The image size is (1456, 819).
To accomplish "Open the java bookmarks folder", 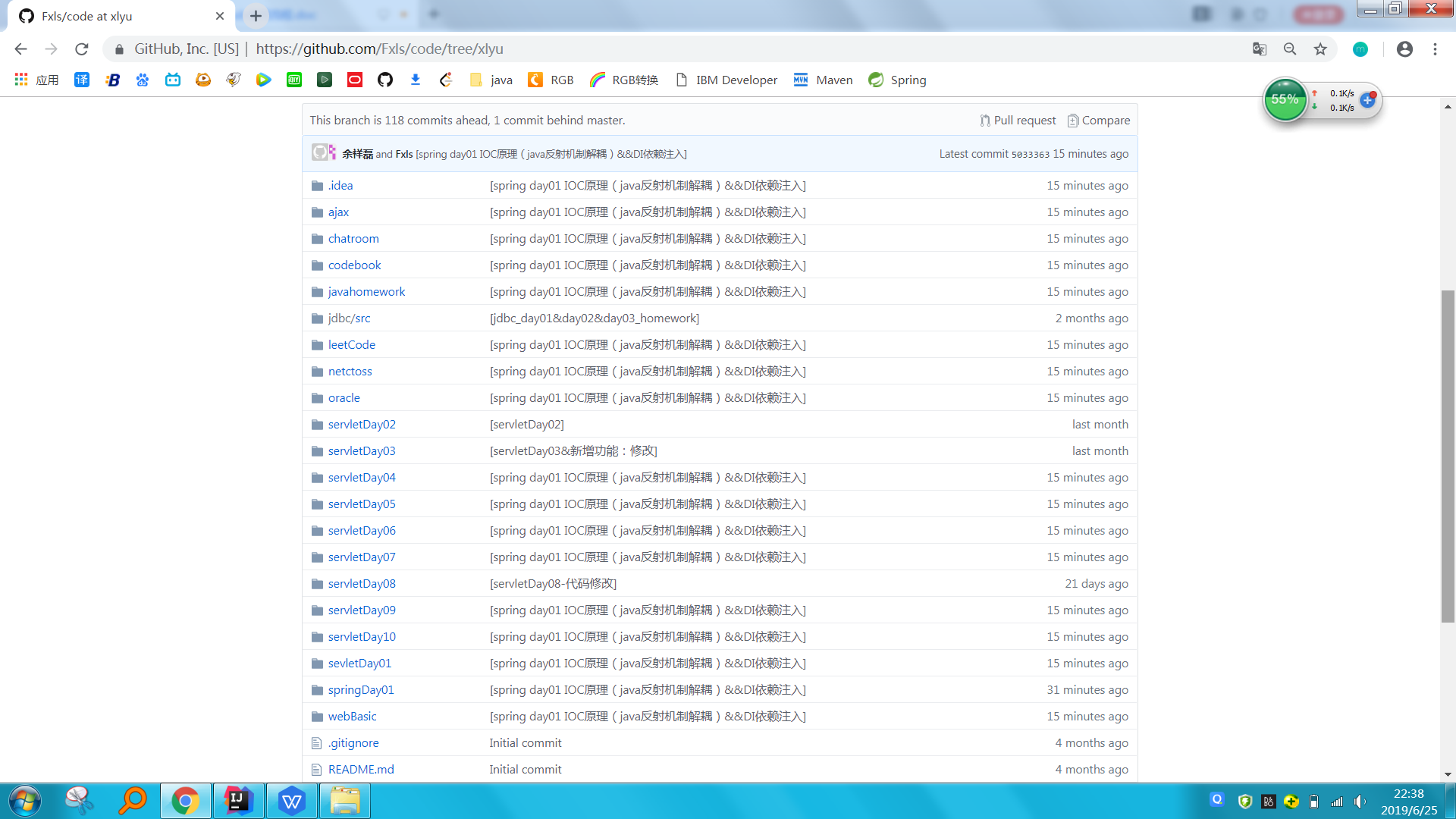I will (x=491, y=80).
